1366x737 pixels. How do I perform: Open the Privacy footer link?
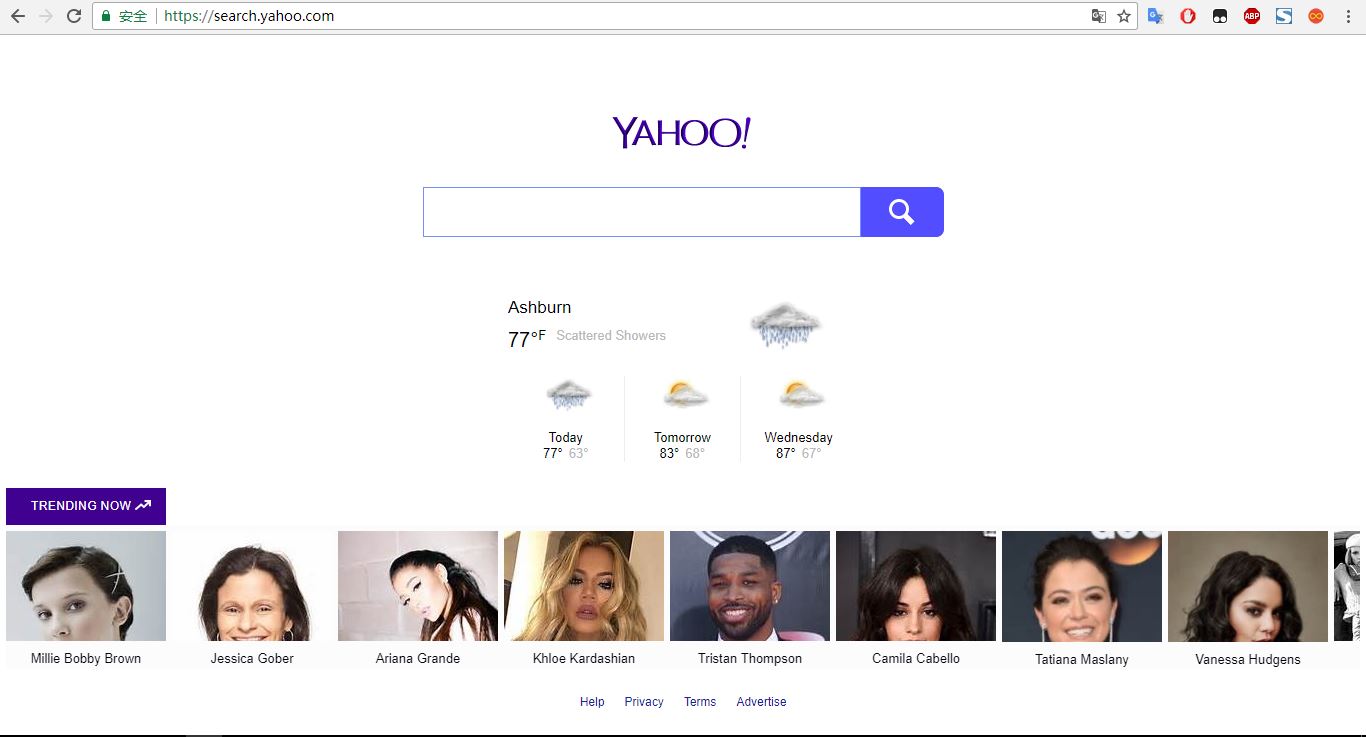click(644, 702)
